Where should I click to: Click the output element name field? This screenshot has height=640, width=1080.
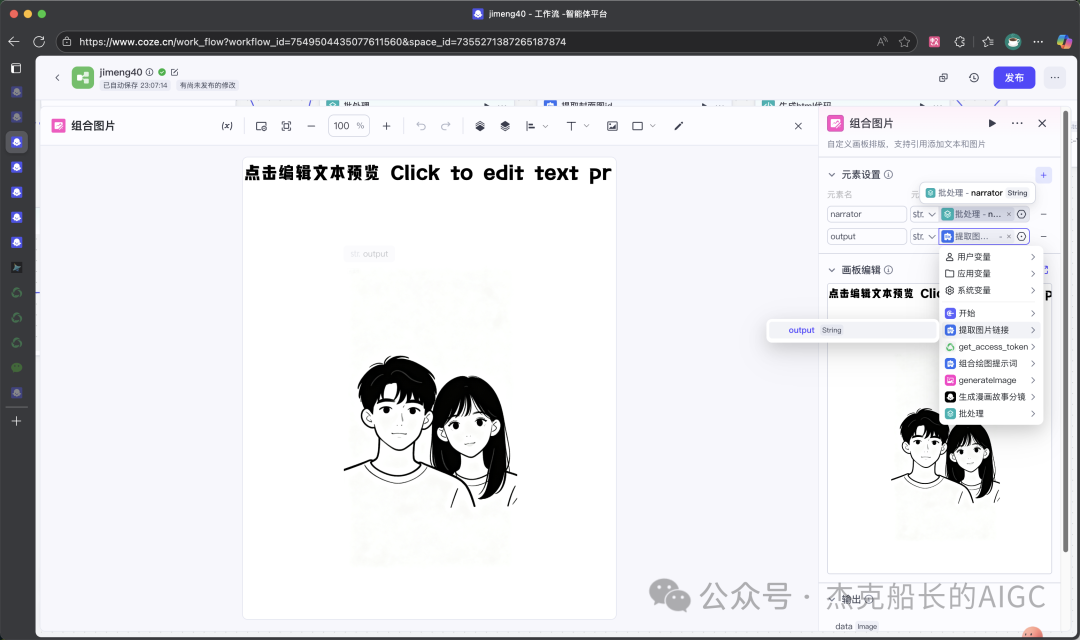[x=866, y=236]
